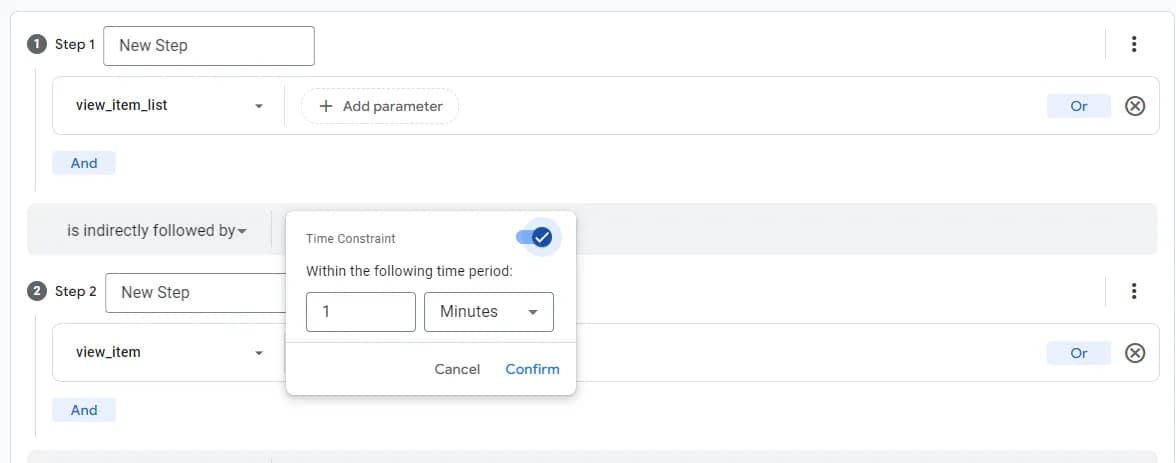Expand the view_item event dropdown
Screen dimensions: 1176x463
259,353
